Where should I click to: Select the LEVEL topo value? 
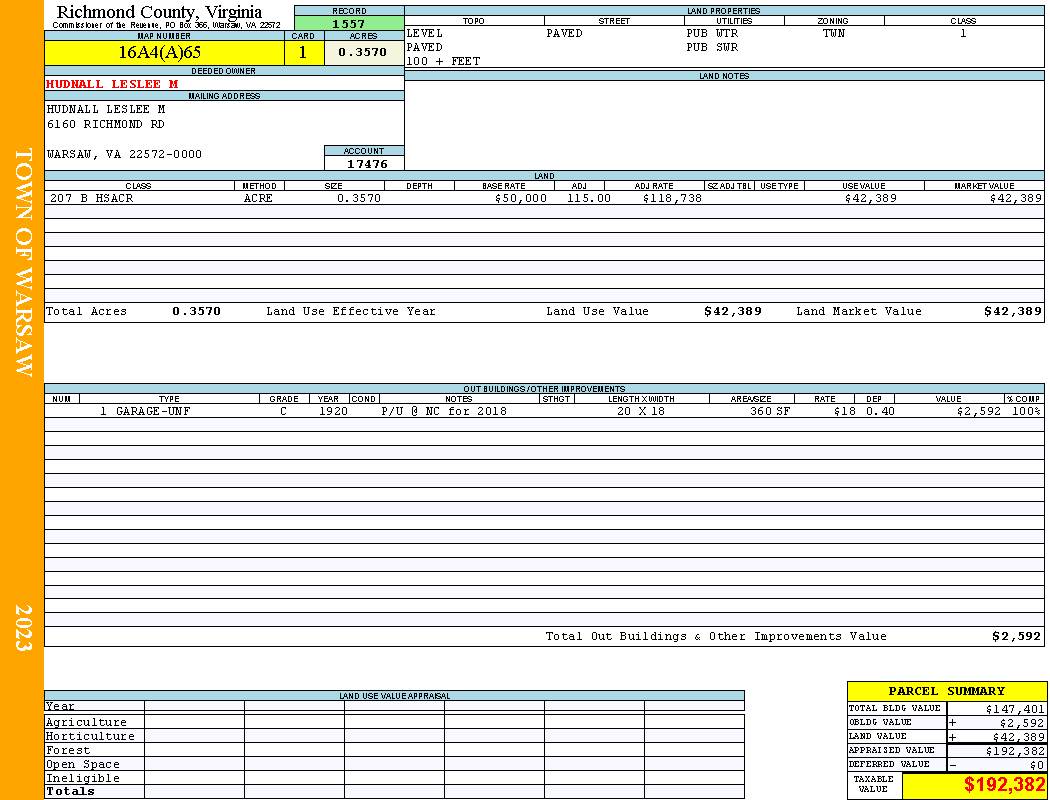(425, 33)
